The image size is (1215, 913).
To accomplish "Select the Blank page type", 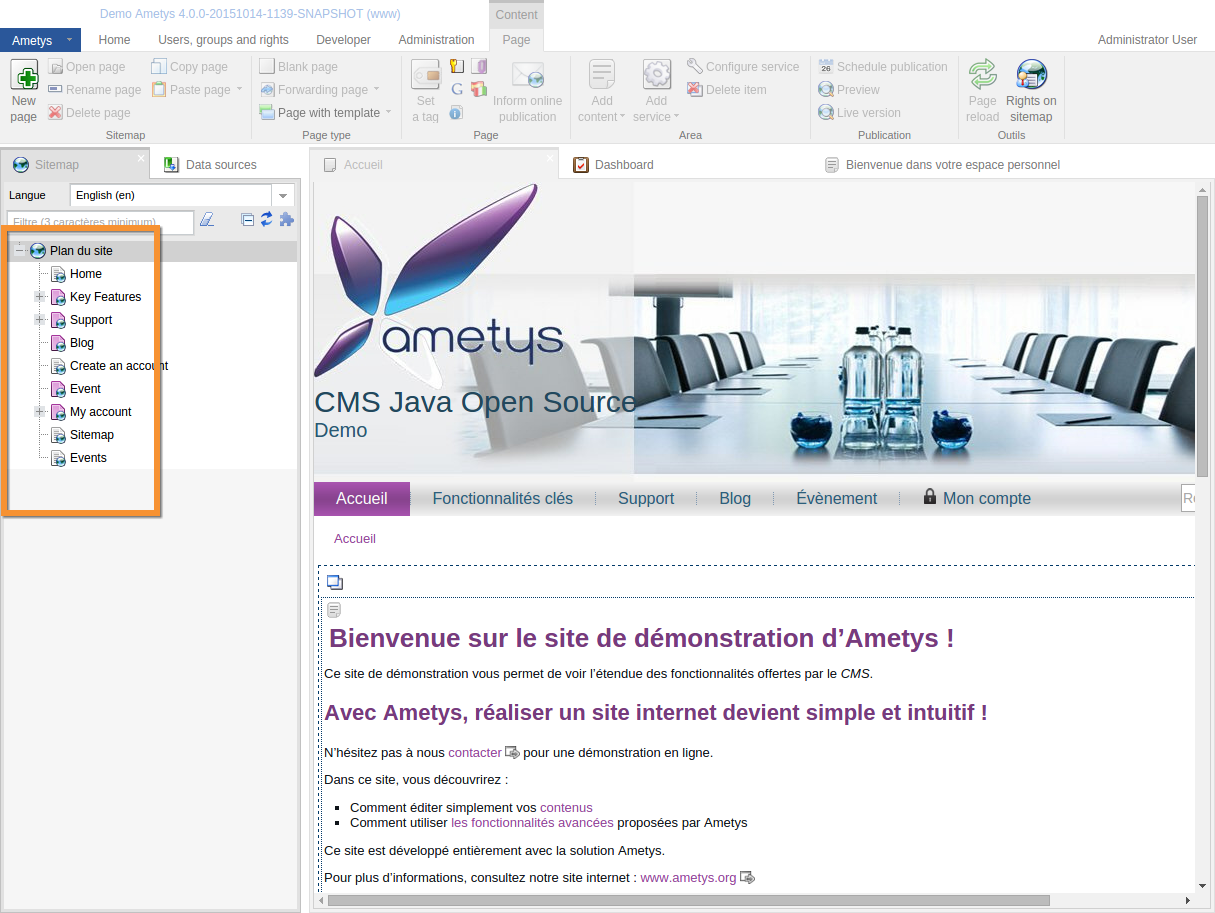I will coord(299,67).
